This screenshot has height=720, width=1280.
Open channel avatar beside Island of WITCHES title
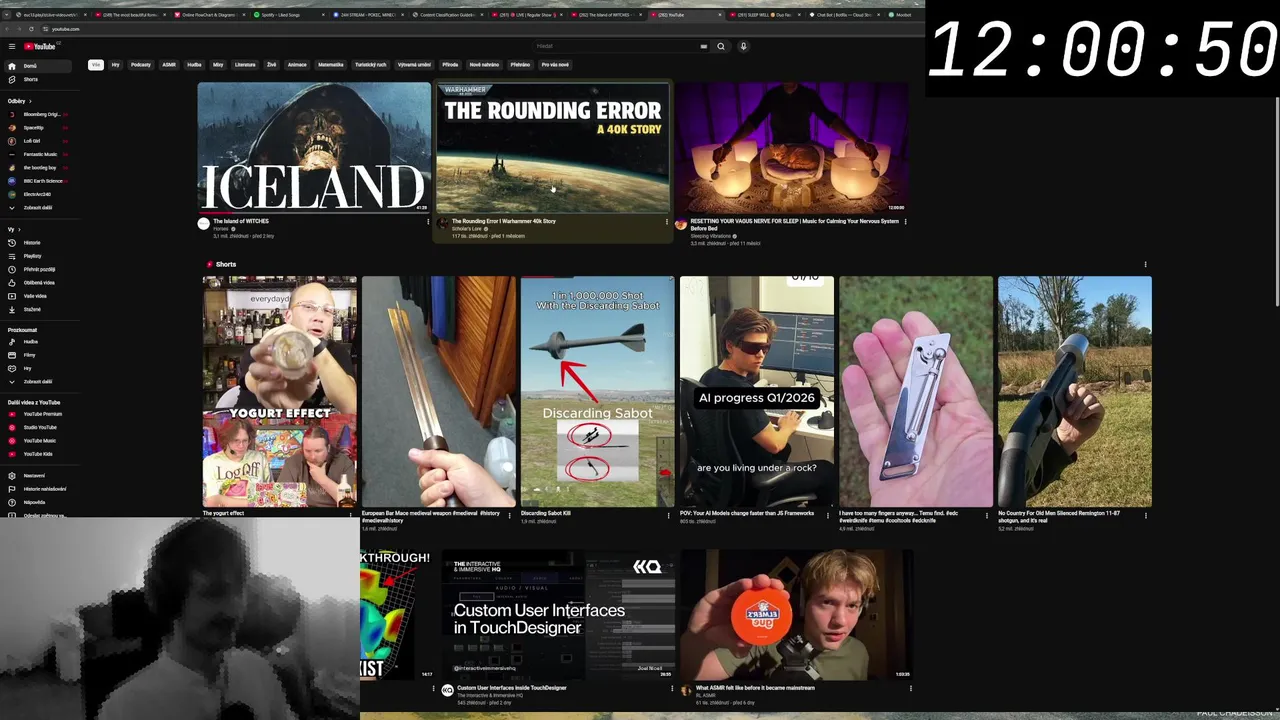[x=204, y=224]
